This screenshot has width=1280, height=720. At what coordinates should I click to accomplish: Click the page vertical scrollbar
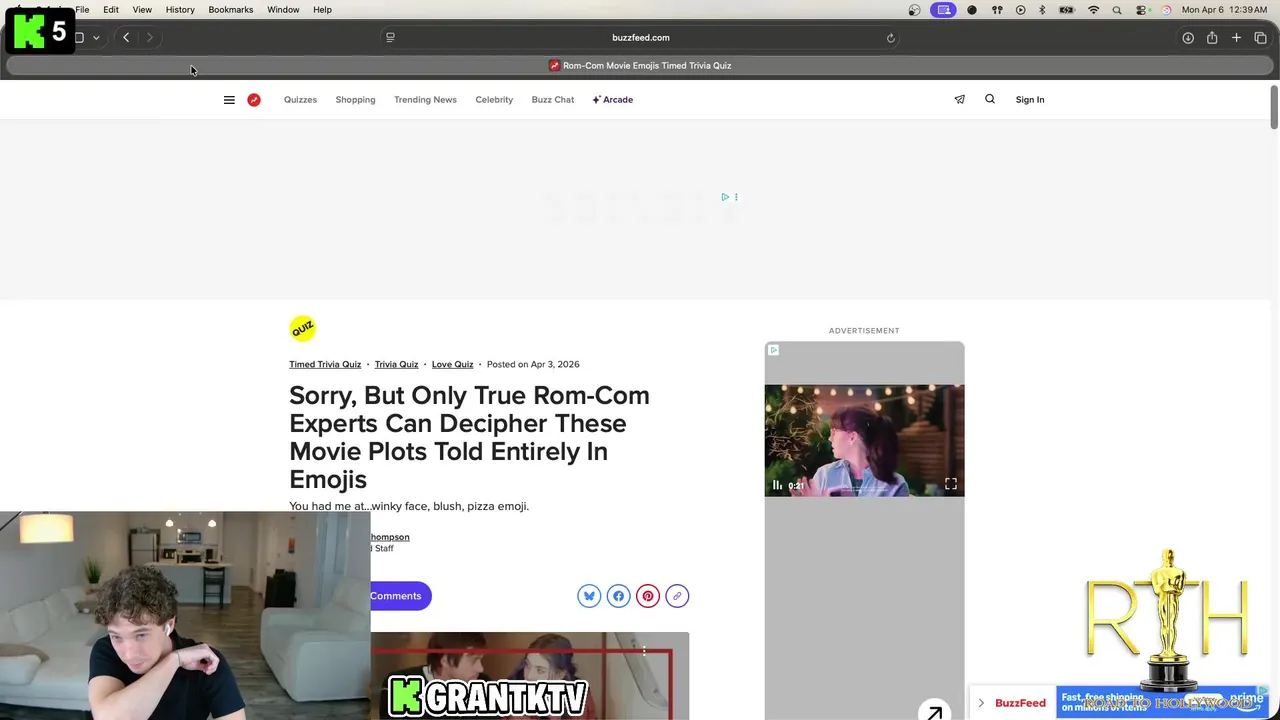coord(1274,107)
